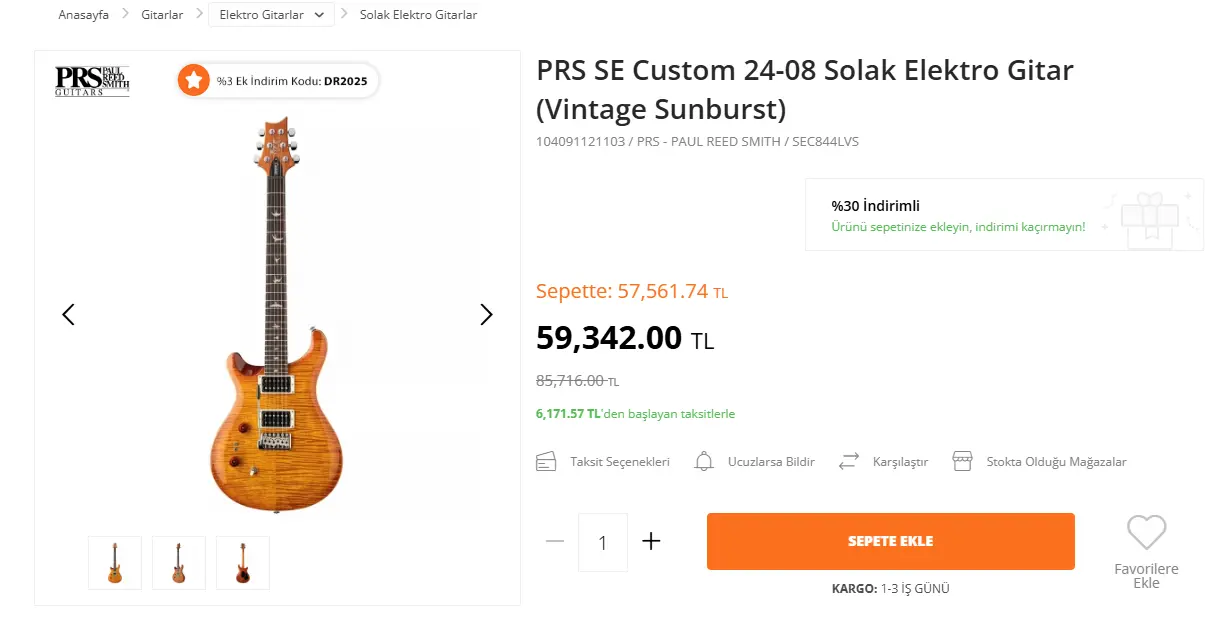This screenshot has height=631, width=1209.
Task: Open Solak Elektro Gitarlar breadcrumb
Action: tap(418, 15)
